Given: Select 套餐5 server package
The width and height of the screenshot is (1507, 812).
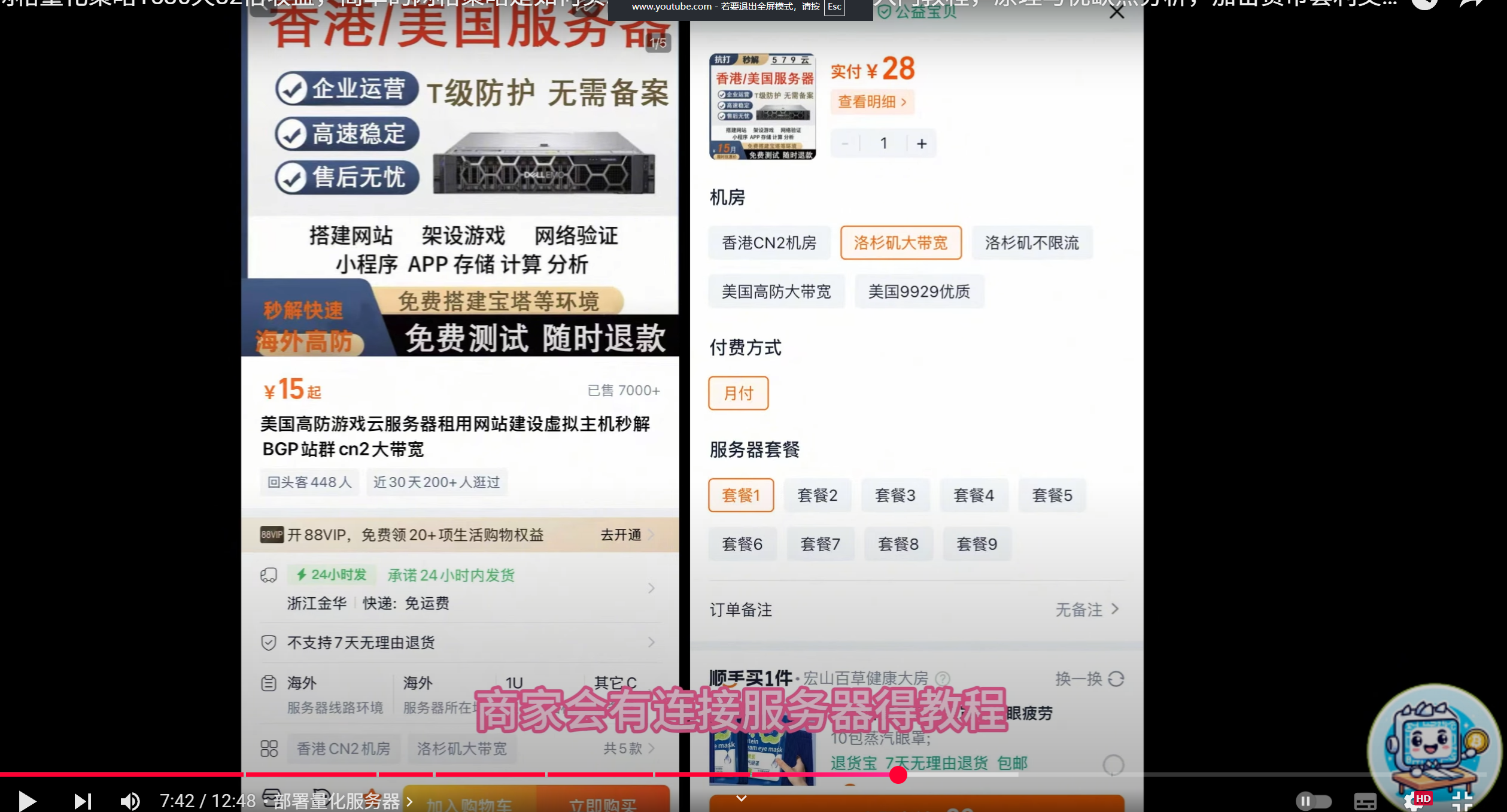Looking at the screenshot, I should (1052, 495).
